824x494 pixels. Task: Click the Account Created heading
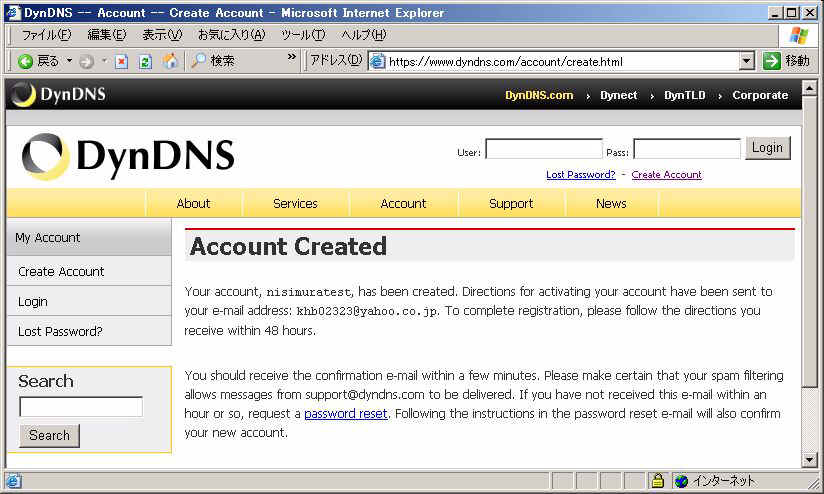point(289,246)
